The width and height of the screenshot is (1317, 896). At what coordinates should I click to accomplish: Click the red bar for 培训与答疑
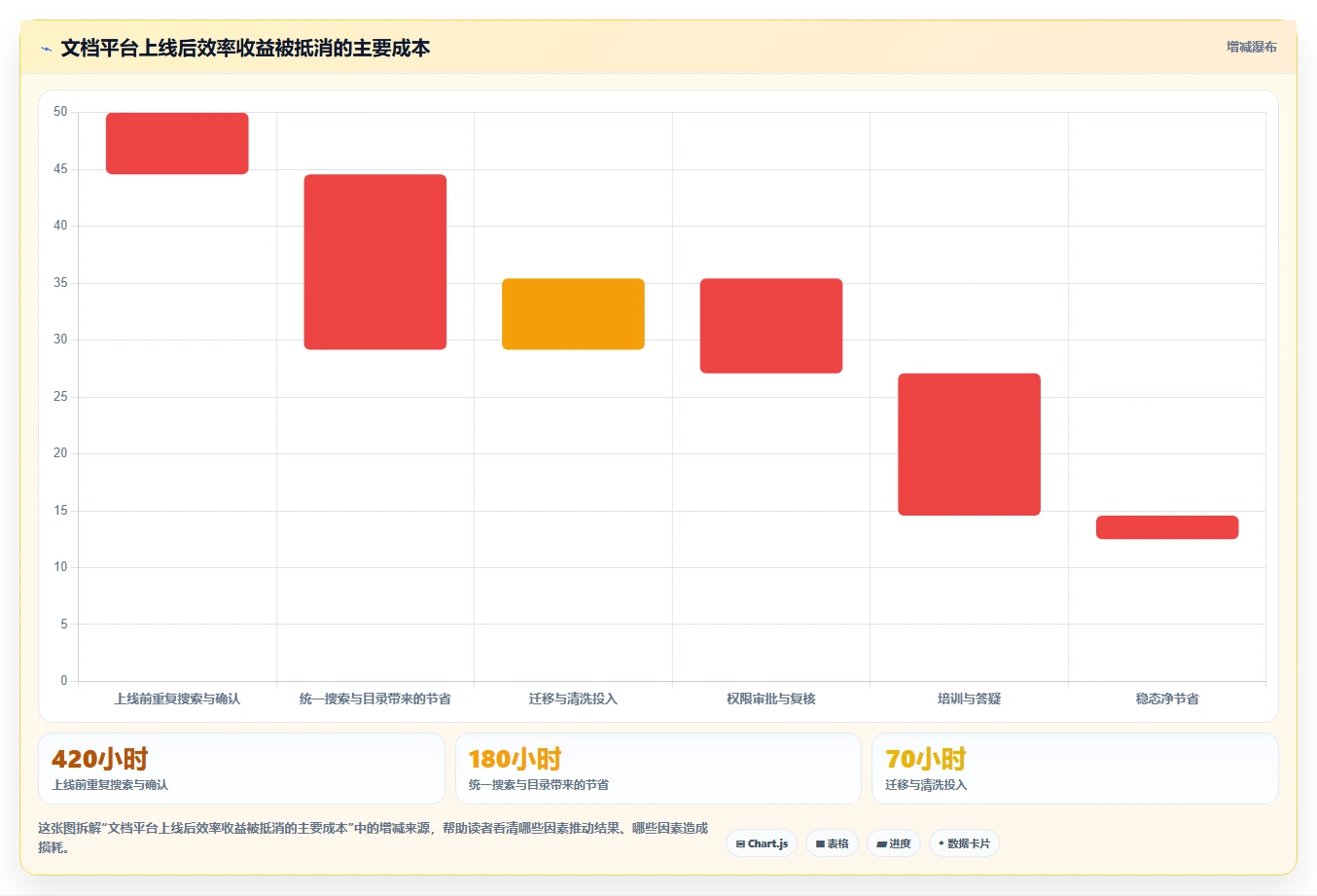[969, 445]
